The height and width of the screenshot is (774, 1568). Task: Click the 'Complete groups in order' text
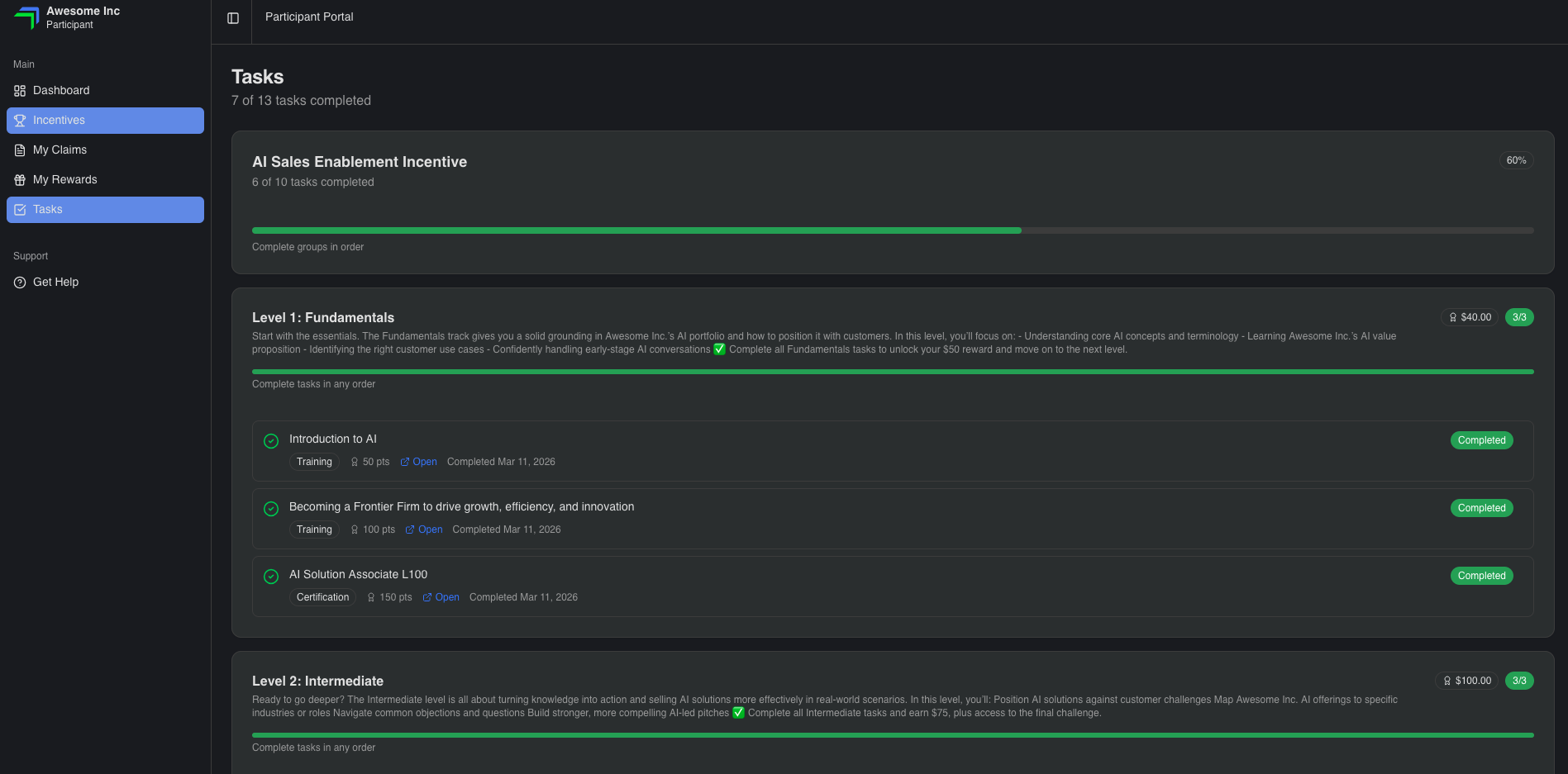pyautogui.click(x=307, y=247)
